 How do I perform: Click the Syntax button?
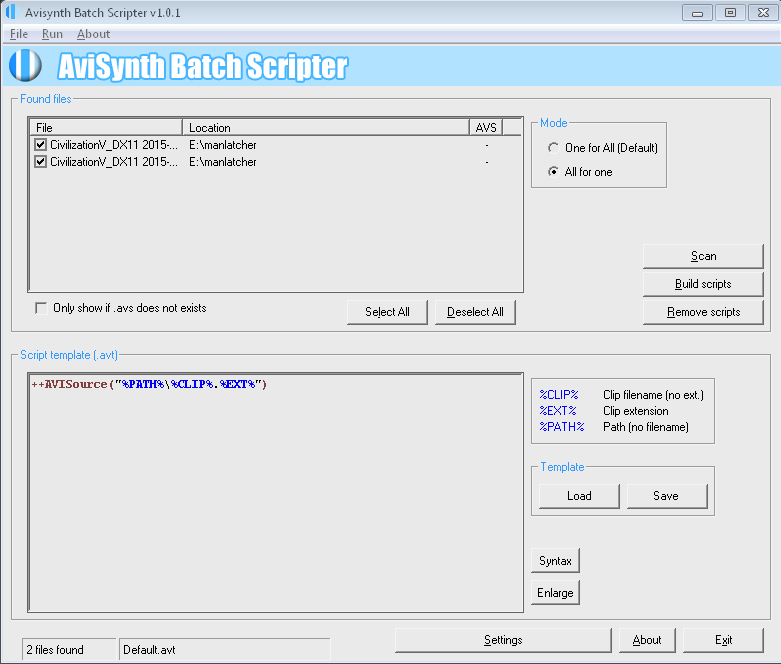(x=555, y=561)
